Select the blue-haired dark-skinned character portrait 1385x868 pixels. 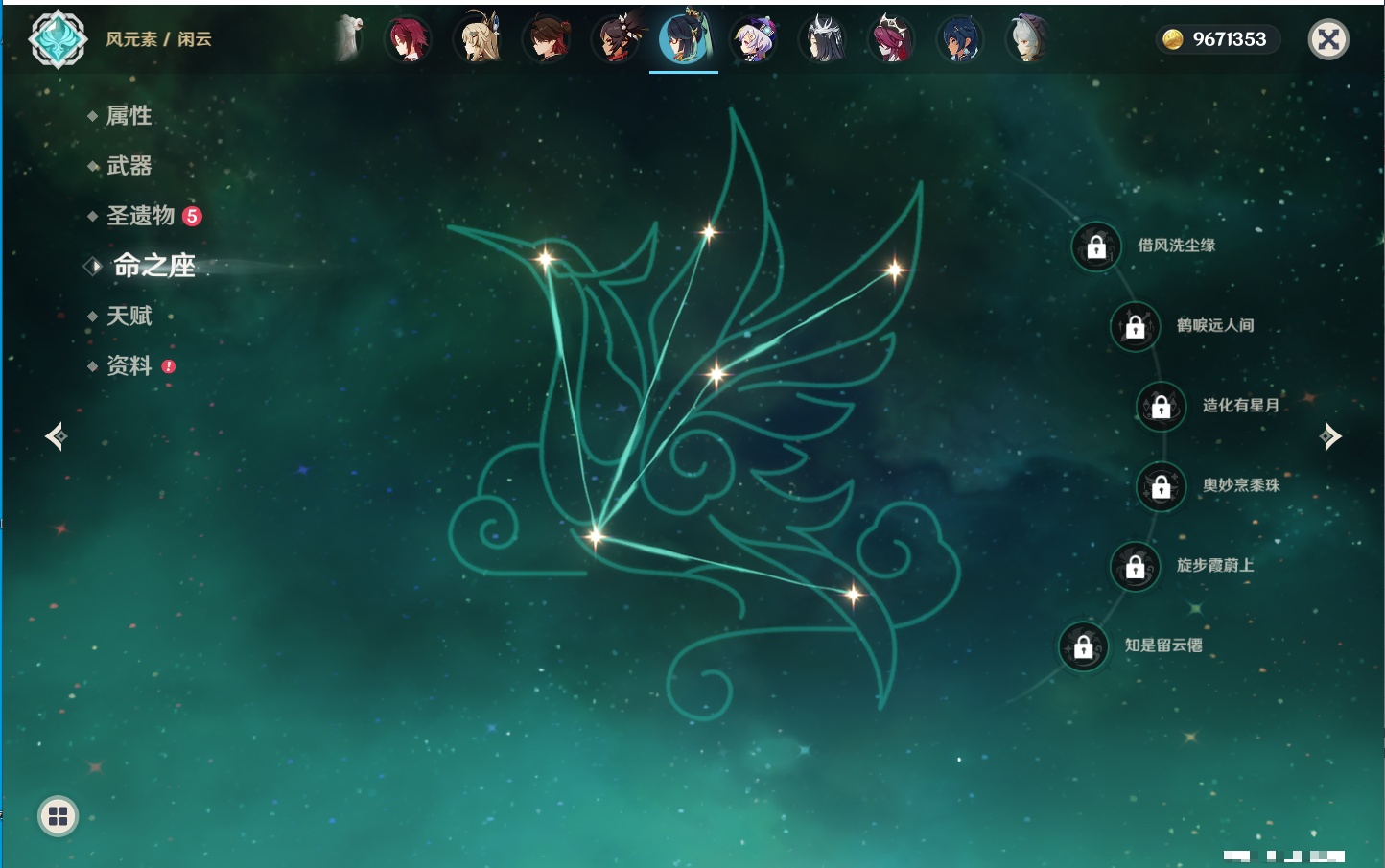[960, 39]
